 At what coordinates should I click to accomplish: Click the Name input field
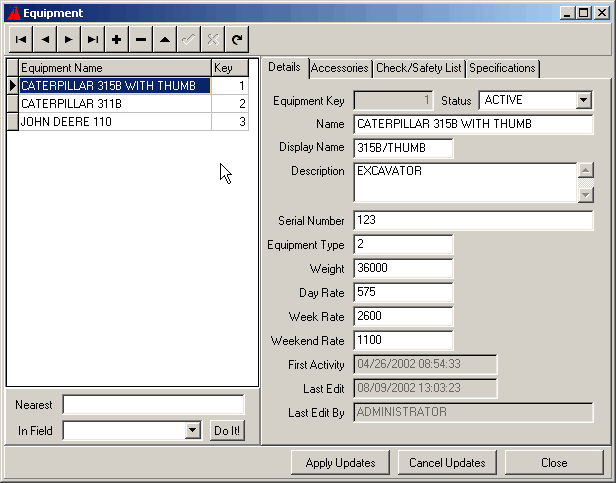(473, 124)
